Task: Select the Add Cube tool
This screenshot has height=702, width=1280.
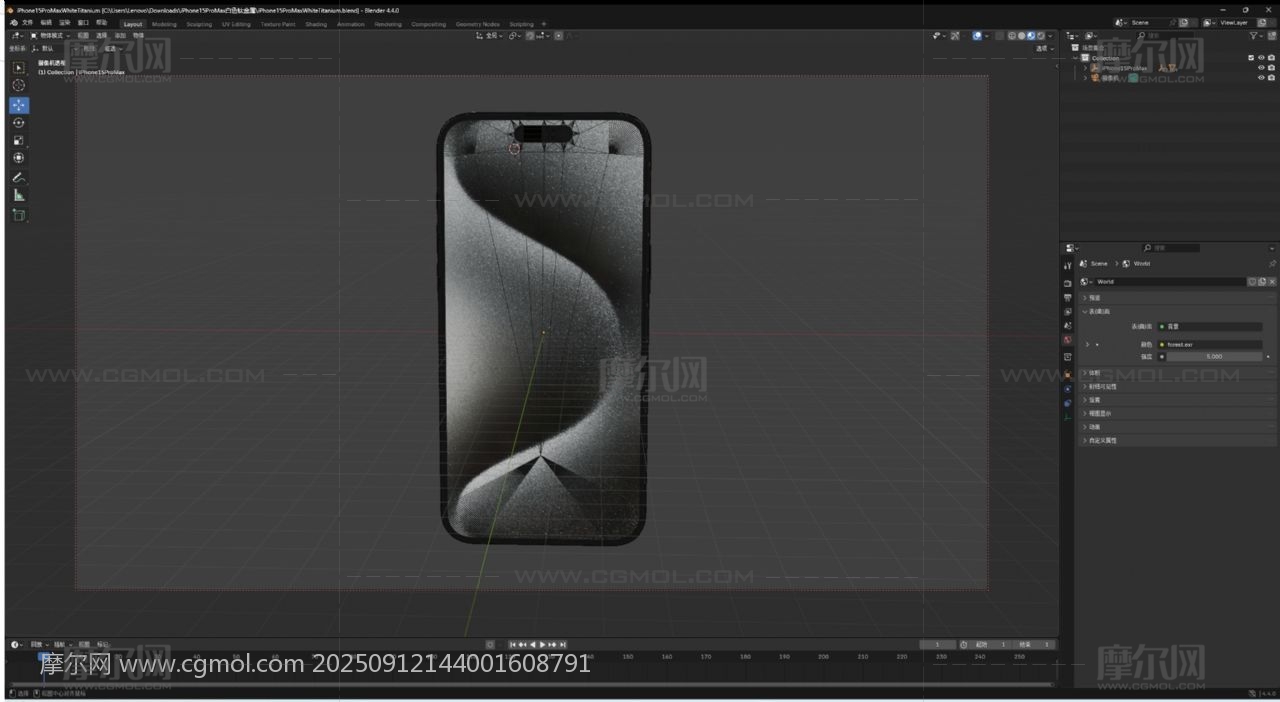Action: tap(18, 215)
